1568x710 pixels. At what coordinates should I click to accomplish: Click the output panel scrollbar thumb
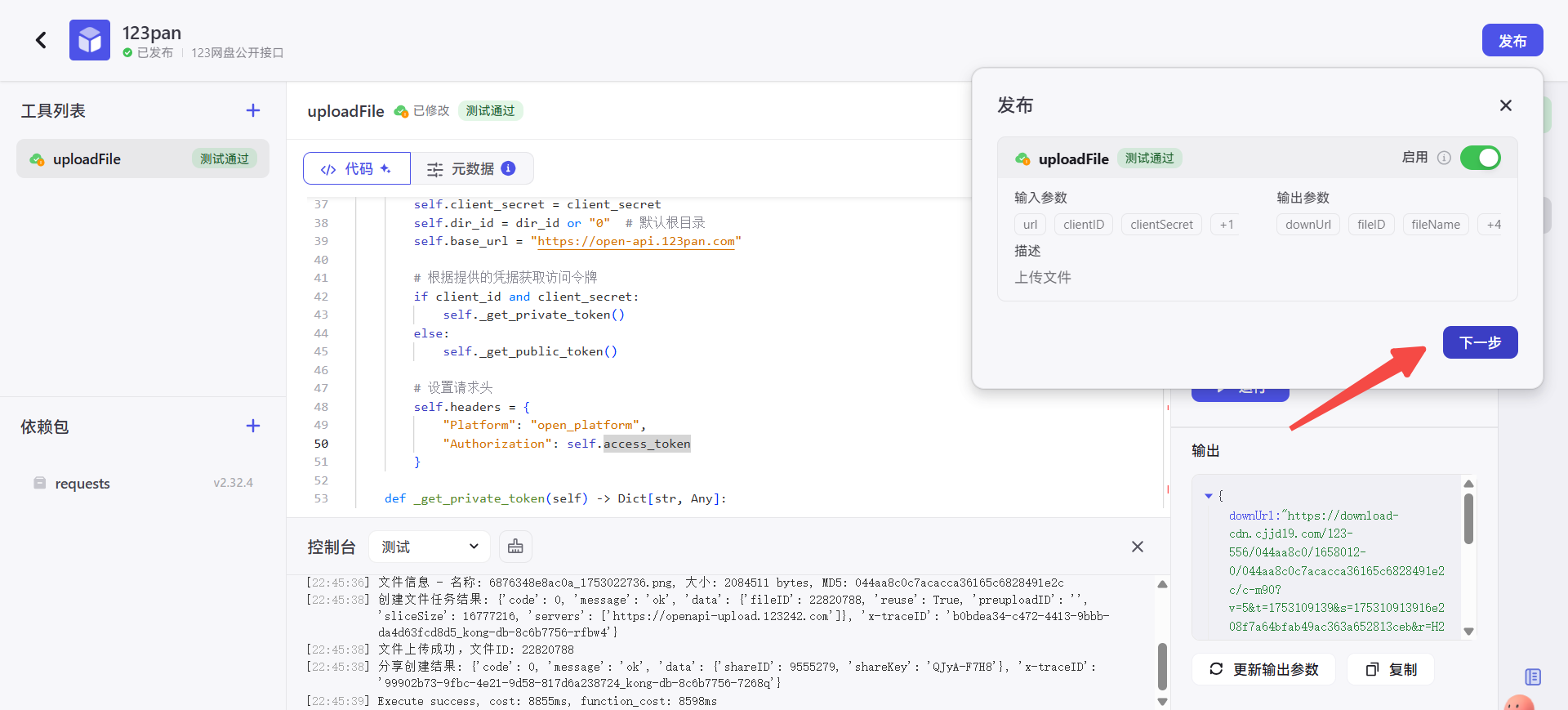(x=1468, y=520)
